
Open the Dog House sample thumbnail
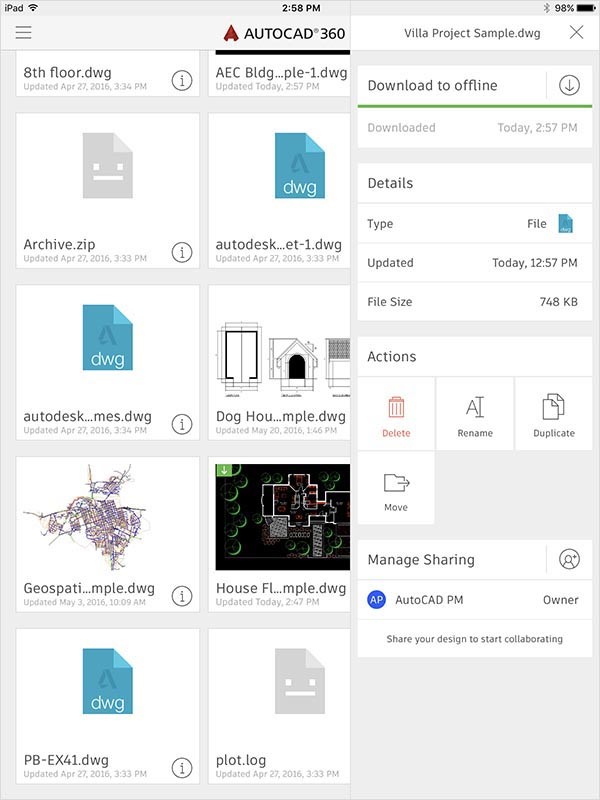coord(283,360)
